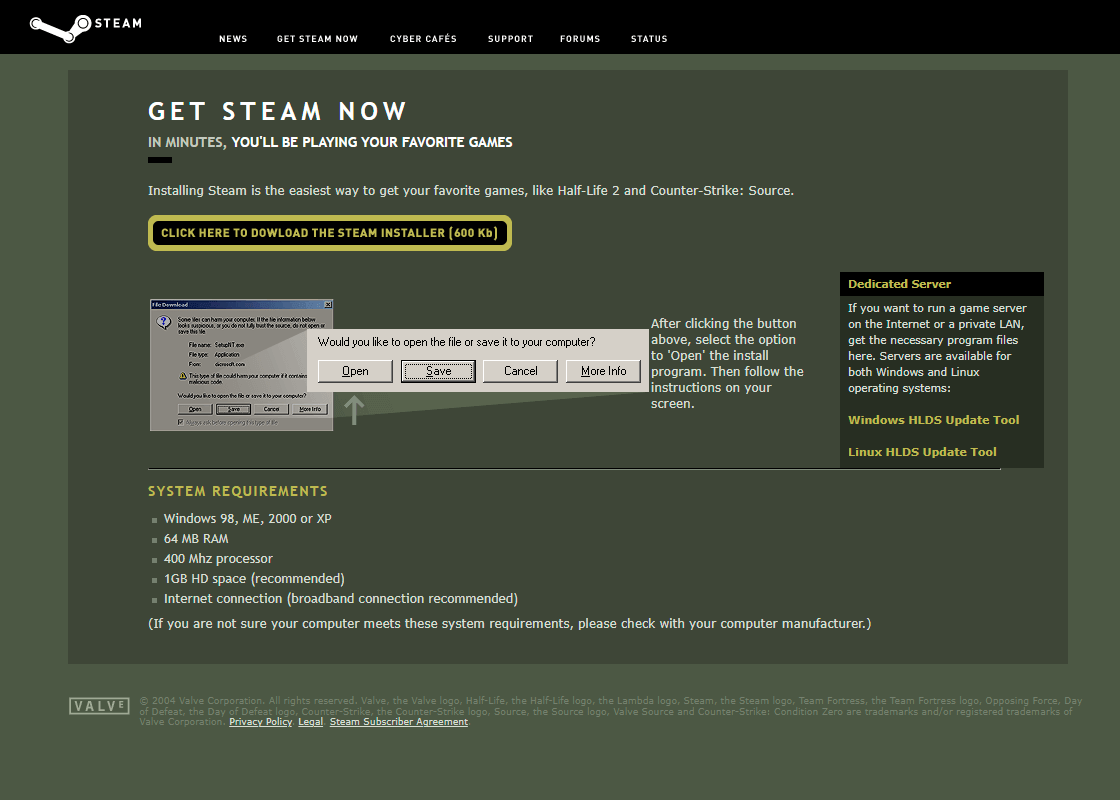Check the STATUS page from the nav bar

coord(649,39)
